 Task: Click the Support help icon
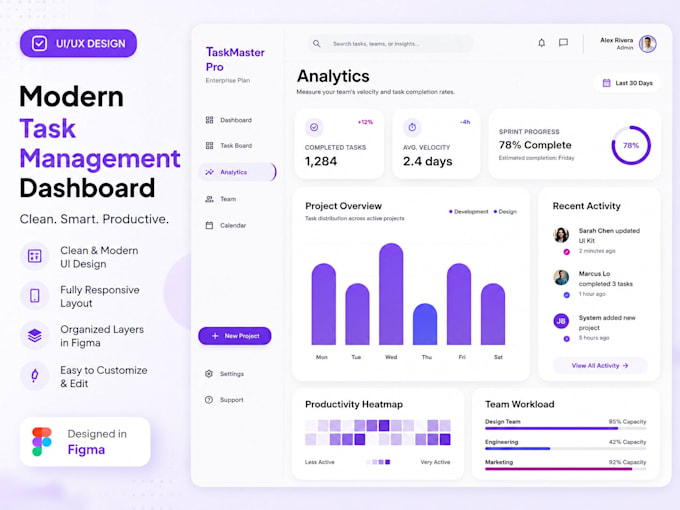[209, 400]
